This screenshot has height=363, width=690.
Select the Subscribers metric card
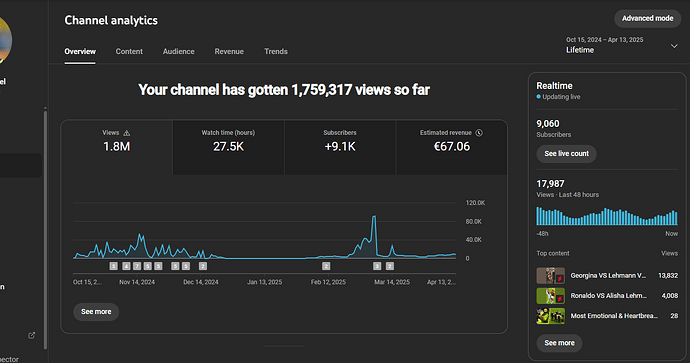point(340,147)
